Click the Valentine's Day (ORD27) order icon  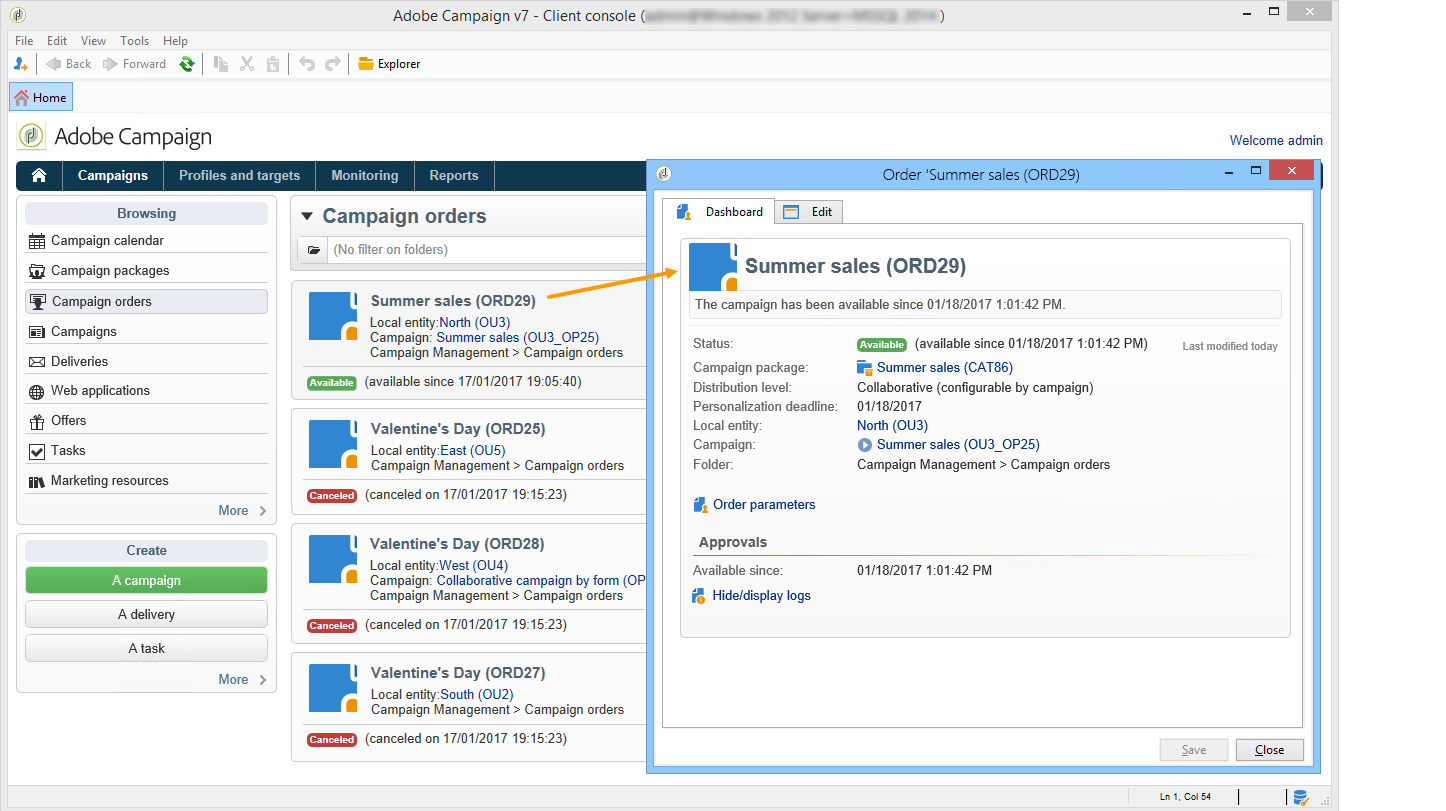pyautogui.click(x=333, y=688)
